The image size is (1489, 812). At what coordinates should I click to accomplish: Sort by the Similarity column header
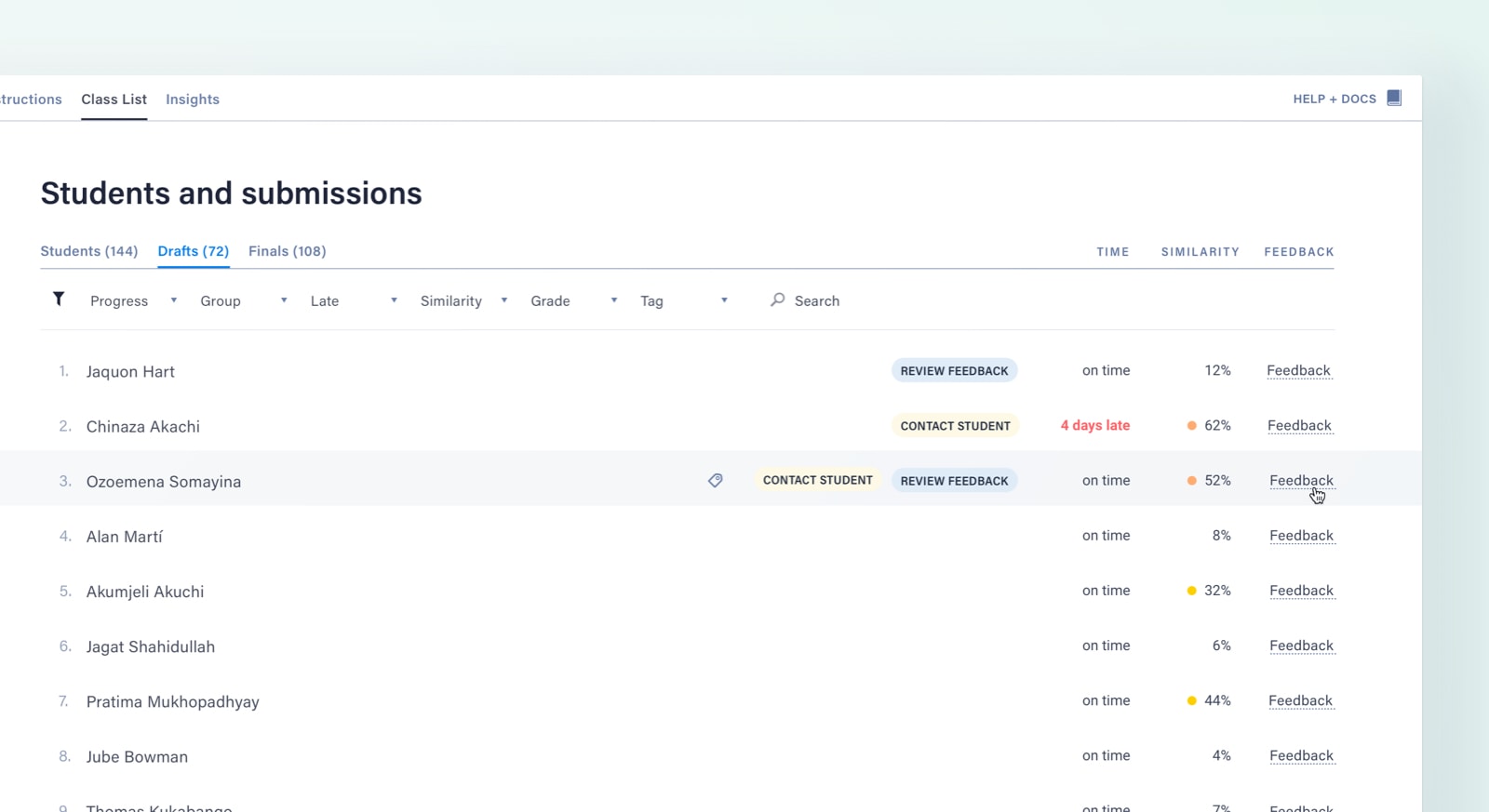click(1200, 252)
